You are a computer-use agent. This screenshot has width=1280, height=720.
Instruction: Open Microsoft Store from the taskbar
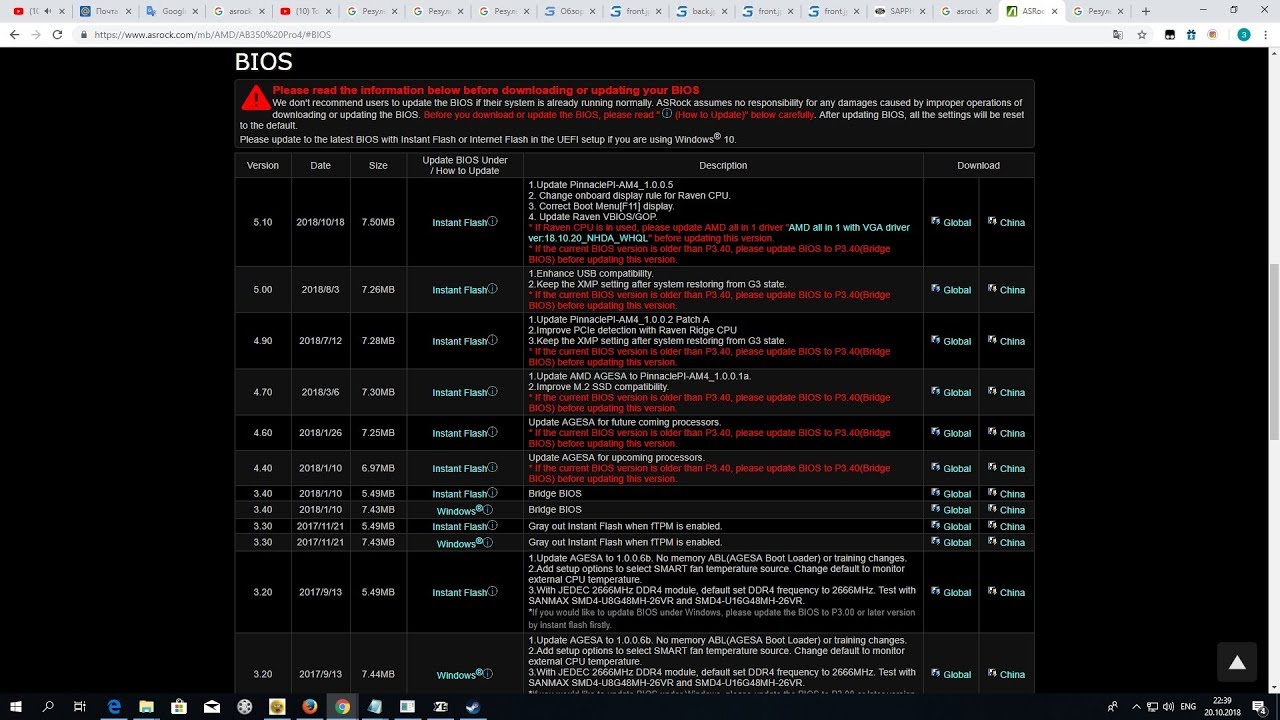click(x=179, y=706)
